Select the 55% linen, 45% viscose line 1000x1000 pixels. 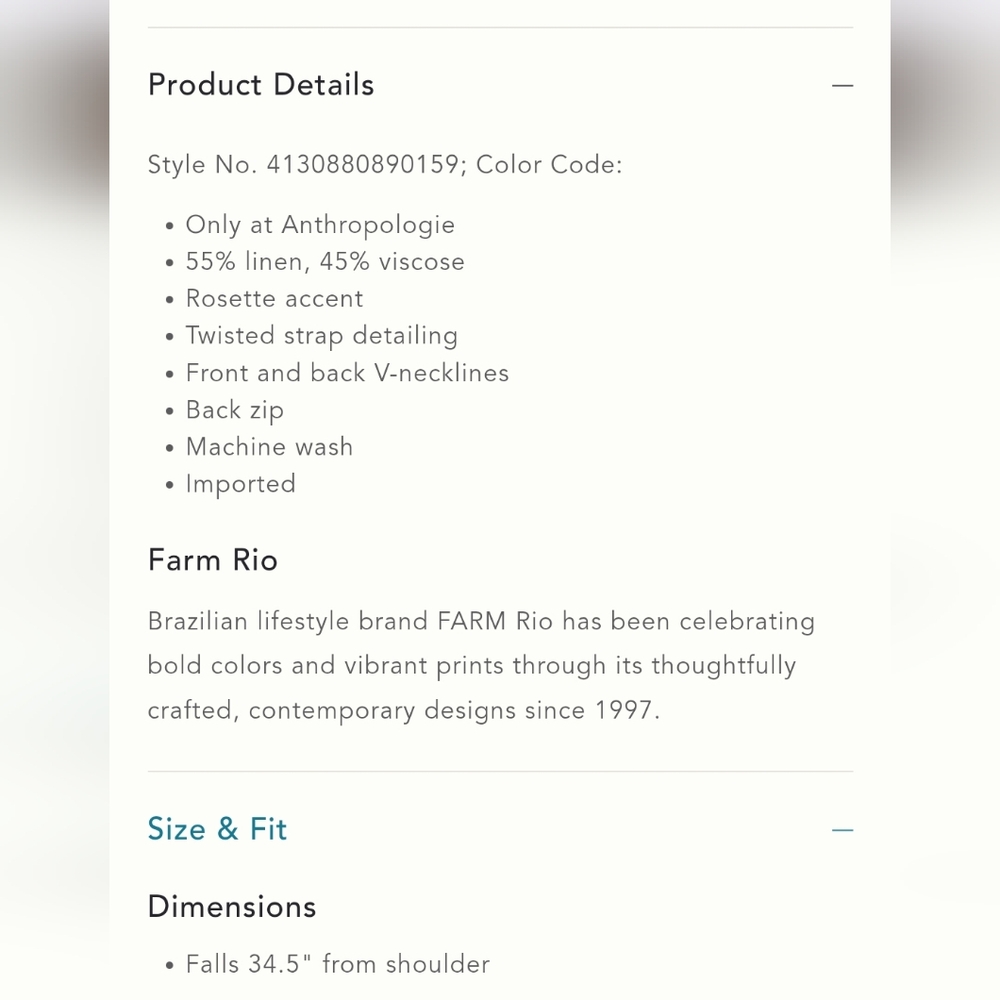[325, 262]
